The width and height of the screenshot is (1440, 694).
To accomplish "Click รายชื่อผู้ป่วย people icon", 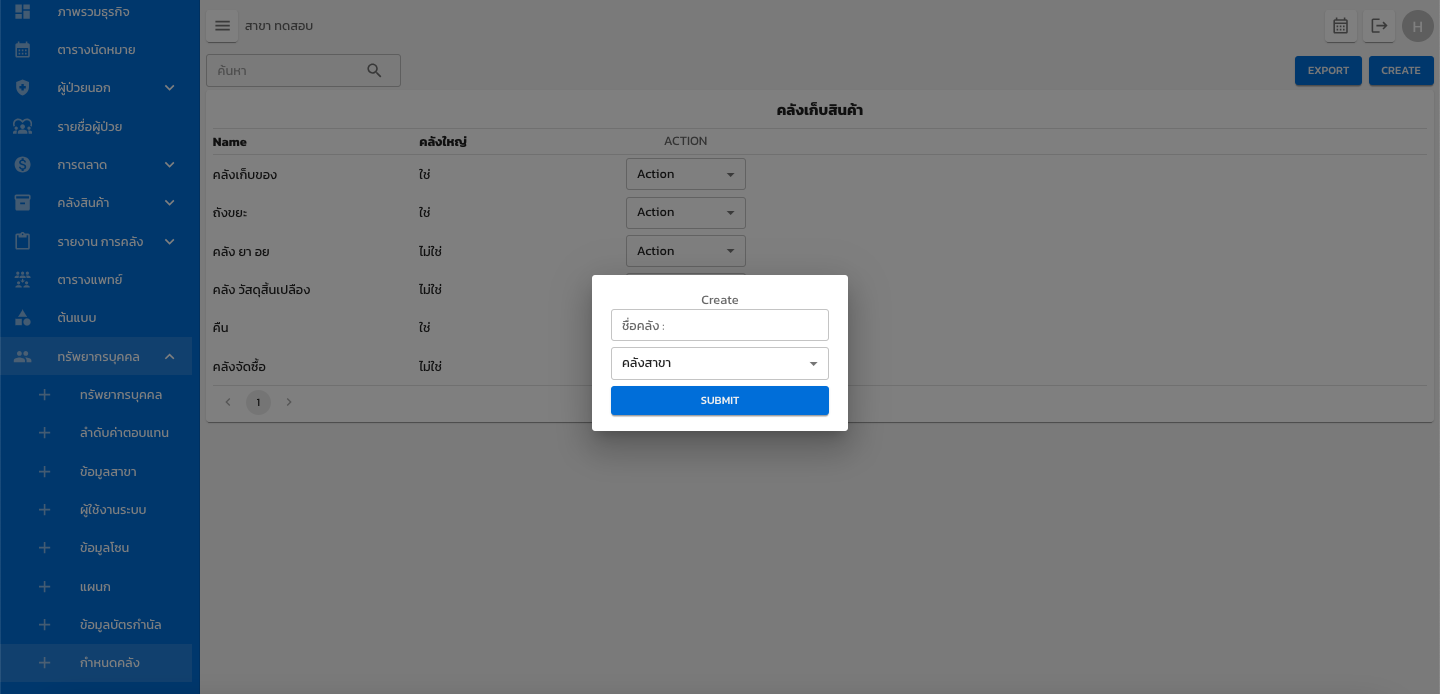I will coord(22,127).
